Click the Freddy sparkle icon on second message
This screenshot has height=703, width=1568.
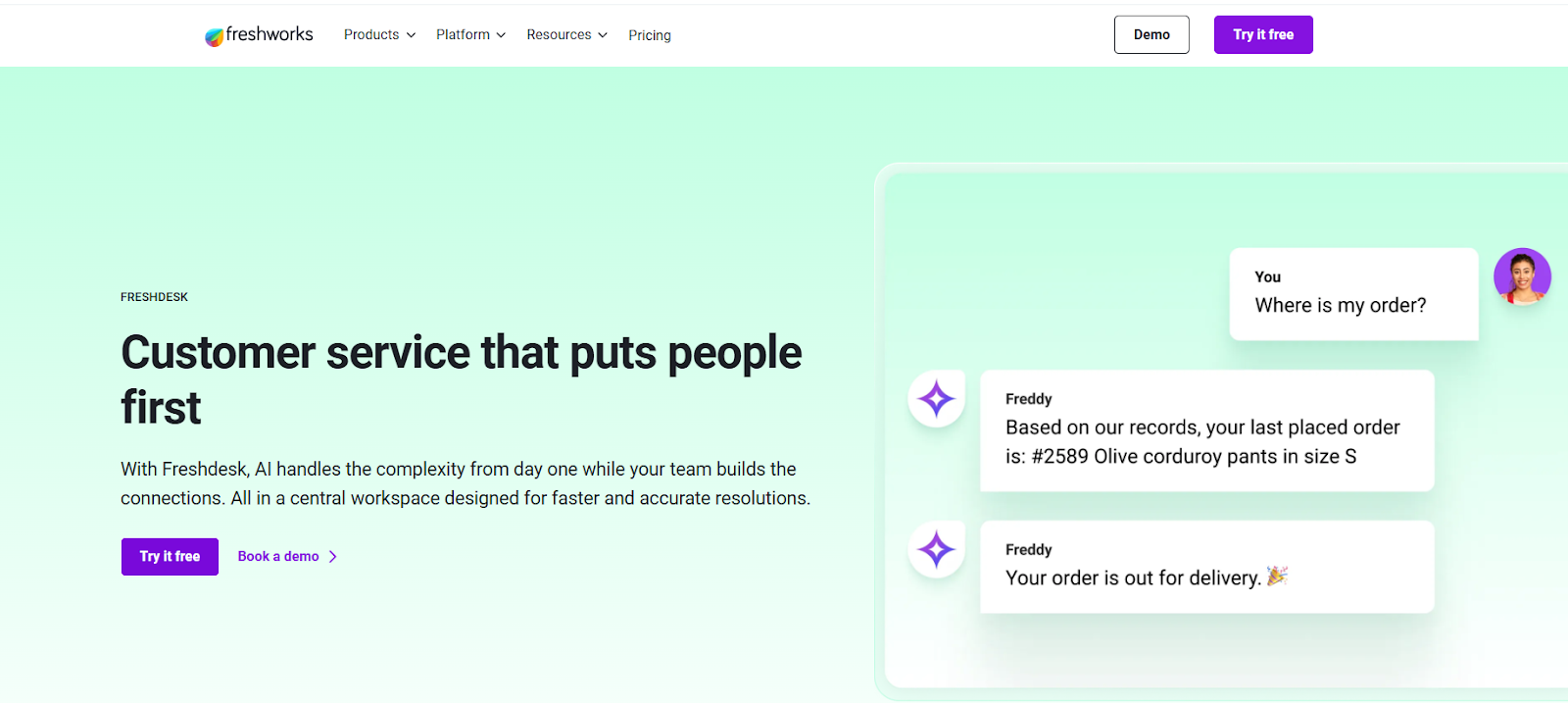935,550
